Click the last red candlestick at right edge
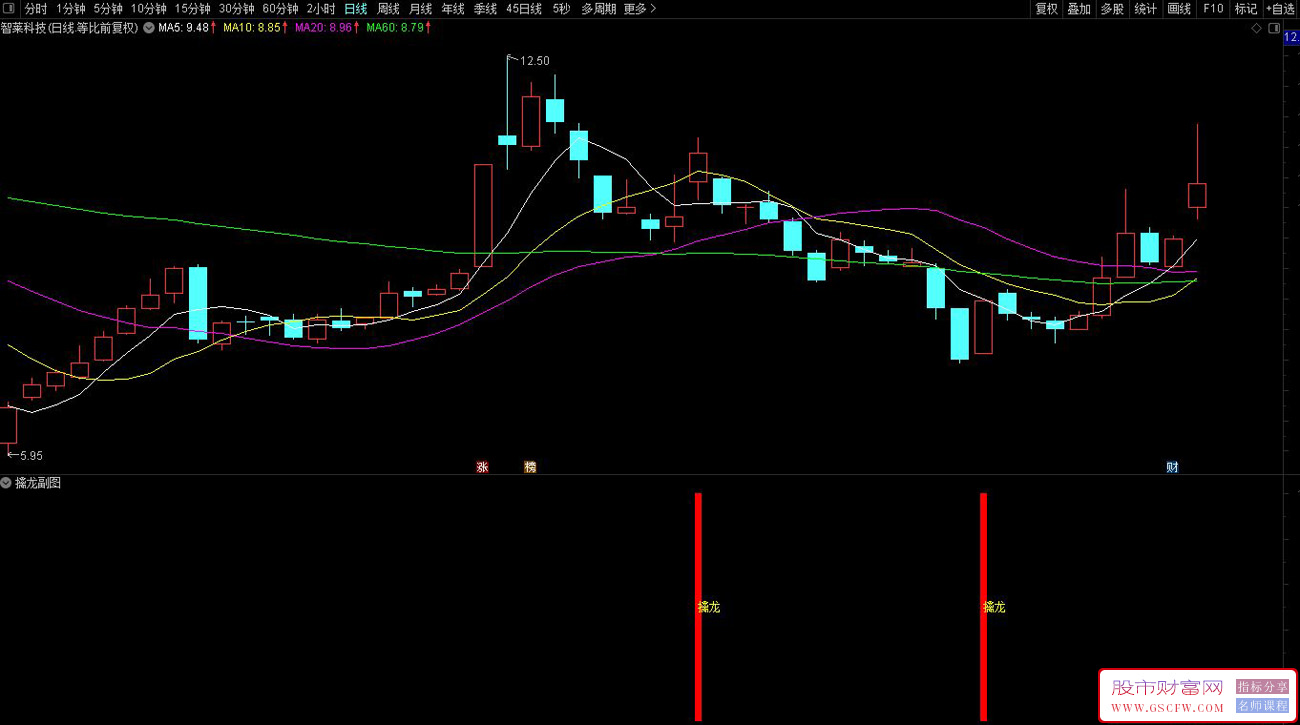 click(1197, 195)
